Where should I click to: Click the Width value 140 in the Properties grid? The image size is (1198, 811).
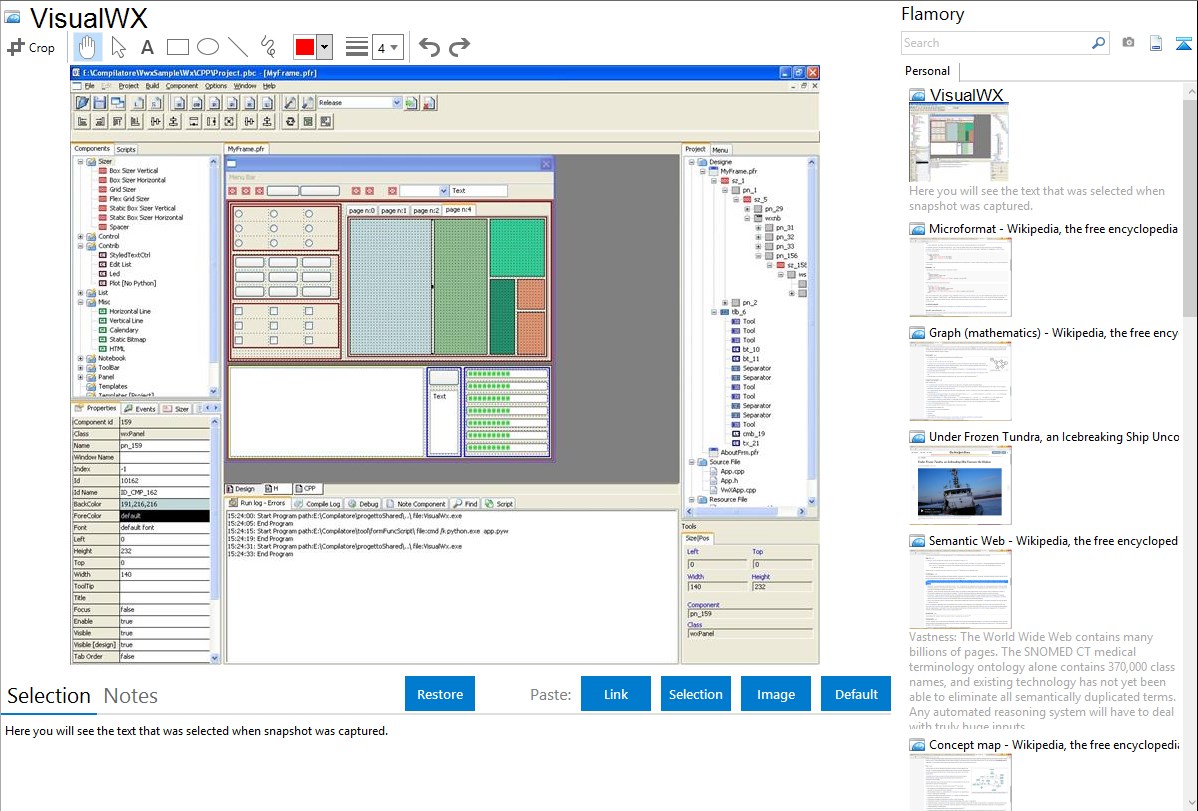click(164, 575)
